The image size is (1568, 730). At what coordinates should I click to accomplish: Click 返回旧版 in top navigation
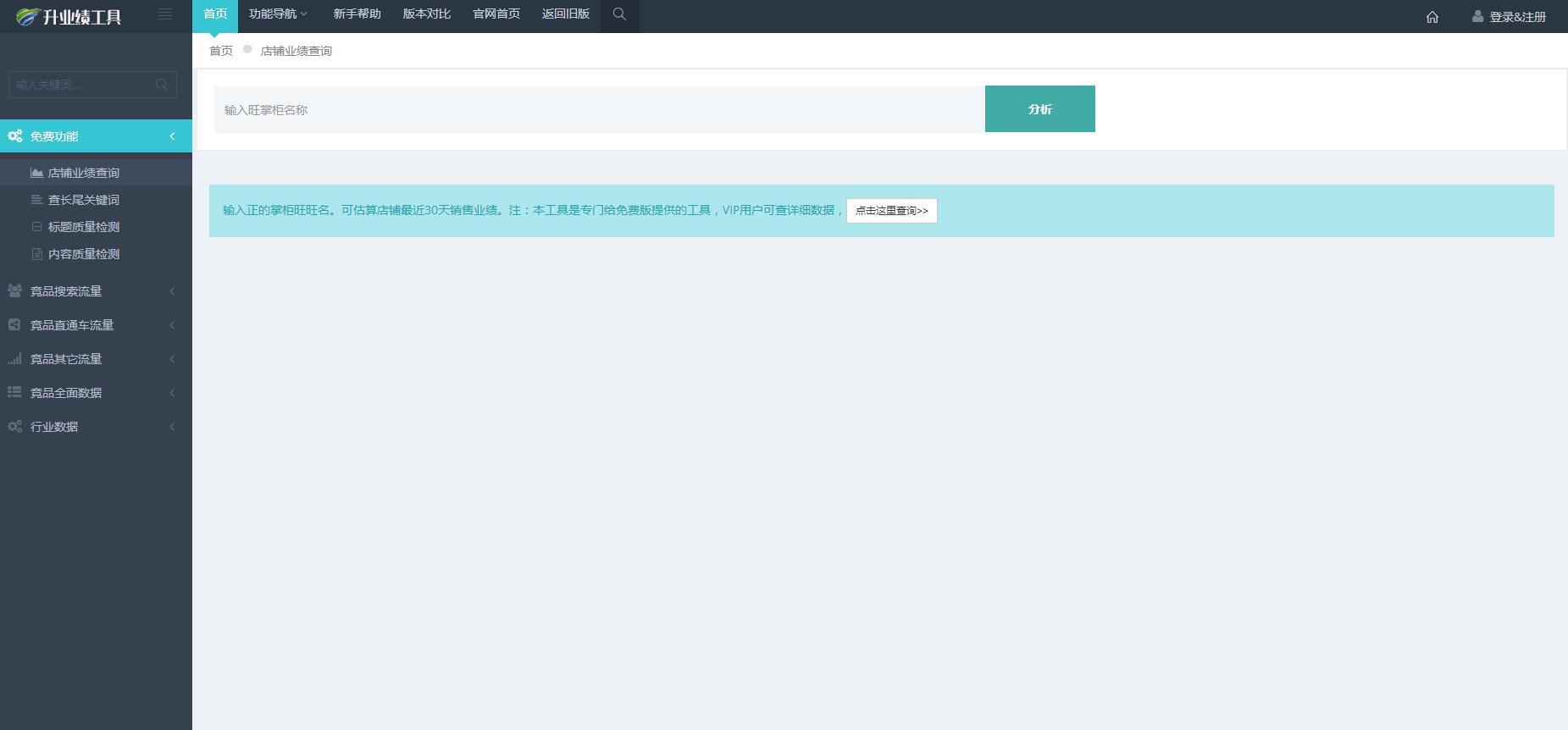click(566, 14)
